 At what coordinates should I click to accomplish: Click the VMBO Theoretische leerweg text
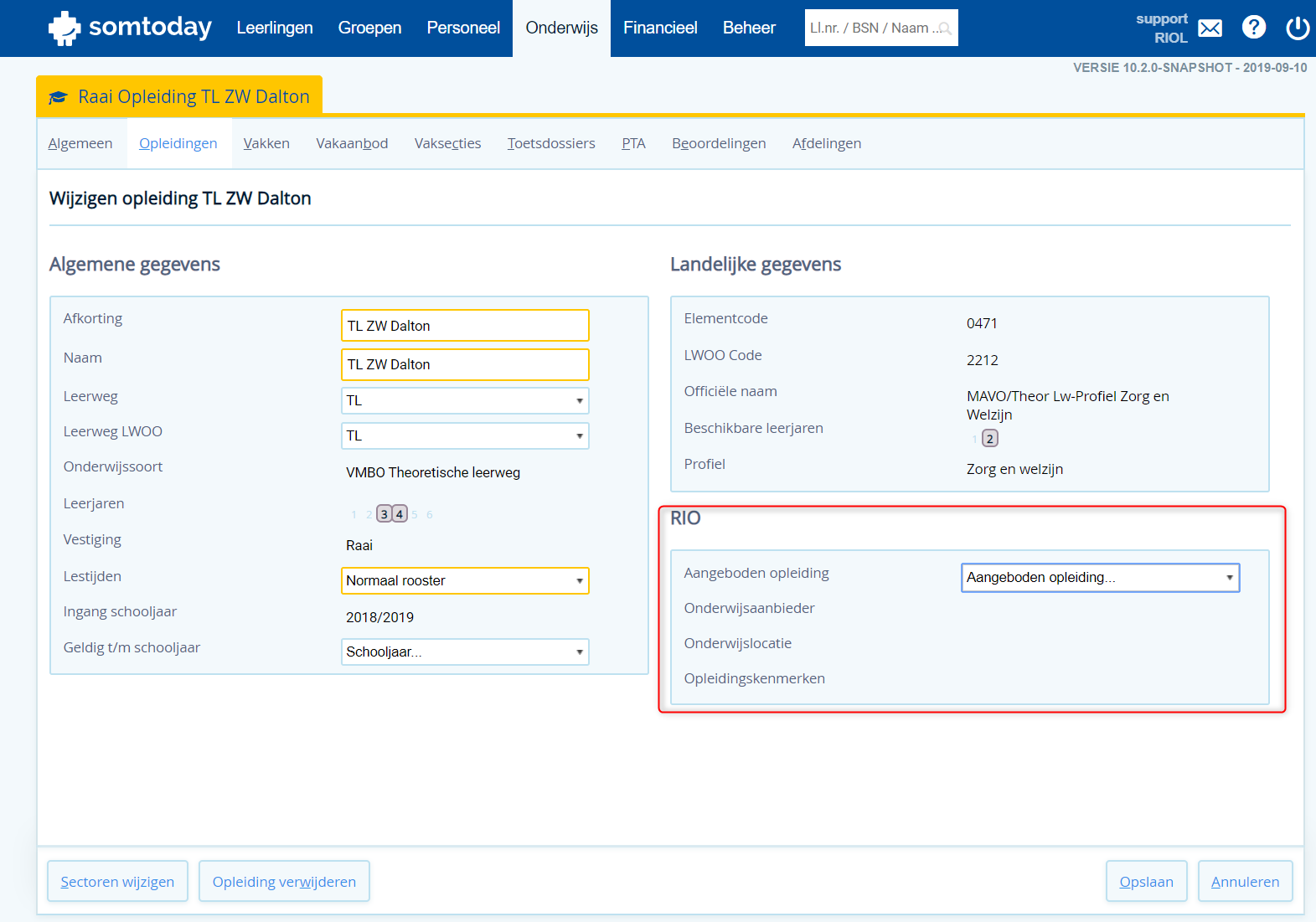pos(433,473)
